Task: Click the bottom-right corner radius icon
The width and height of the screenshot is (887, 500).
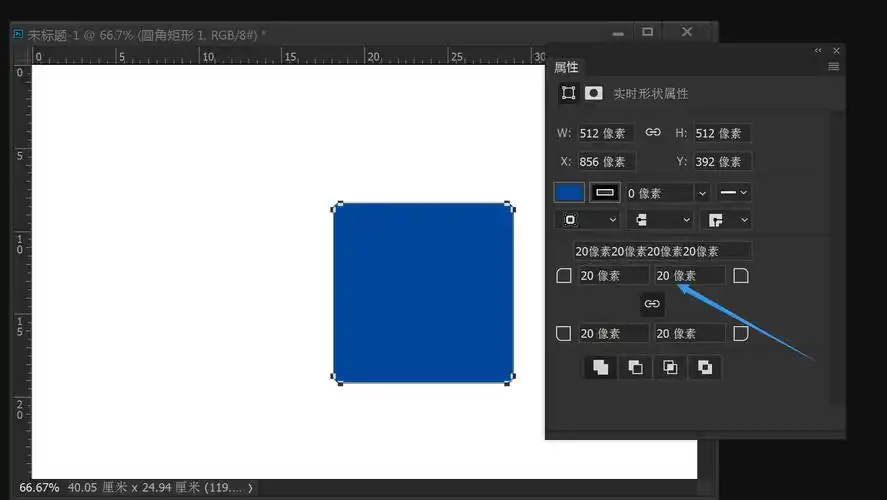Action: click(x=740, y=333)
